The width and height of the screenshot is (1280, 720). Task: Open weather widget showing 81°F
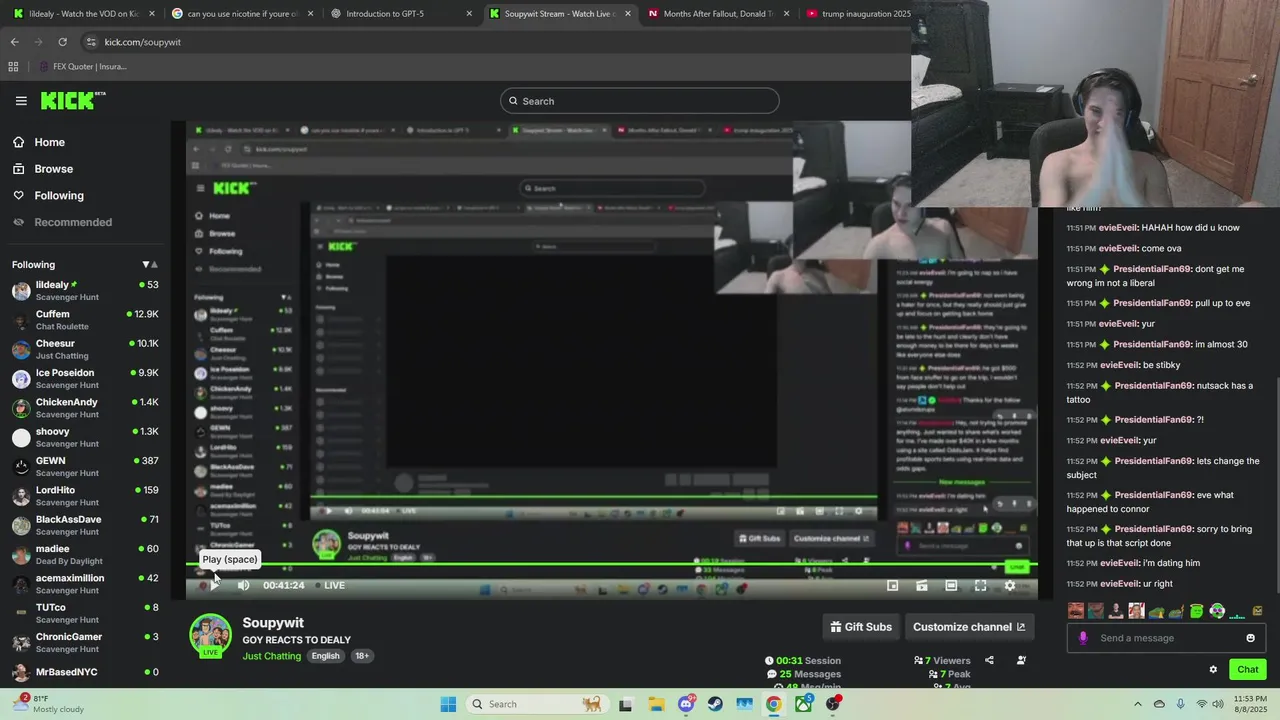(48, 704)
